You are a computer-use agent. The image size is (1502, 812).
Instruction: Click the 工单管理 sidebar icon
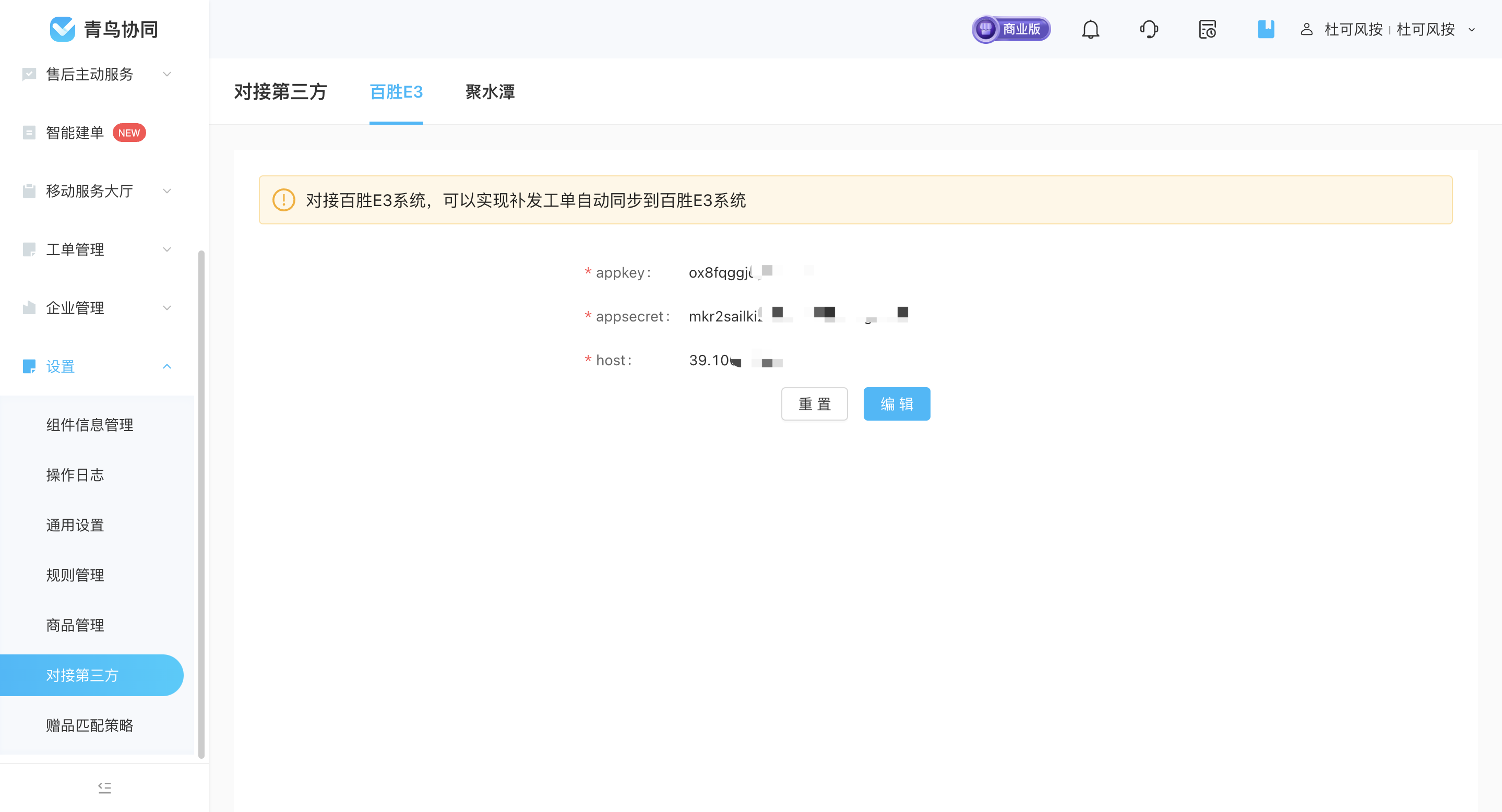pos(29,249)
